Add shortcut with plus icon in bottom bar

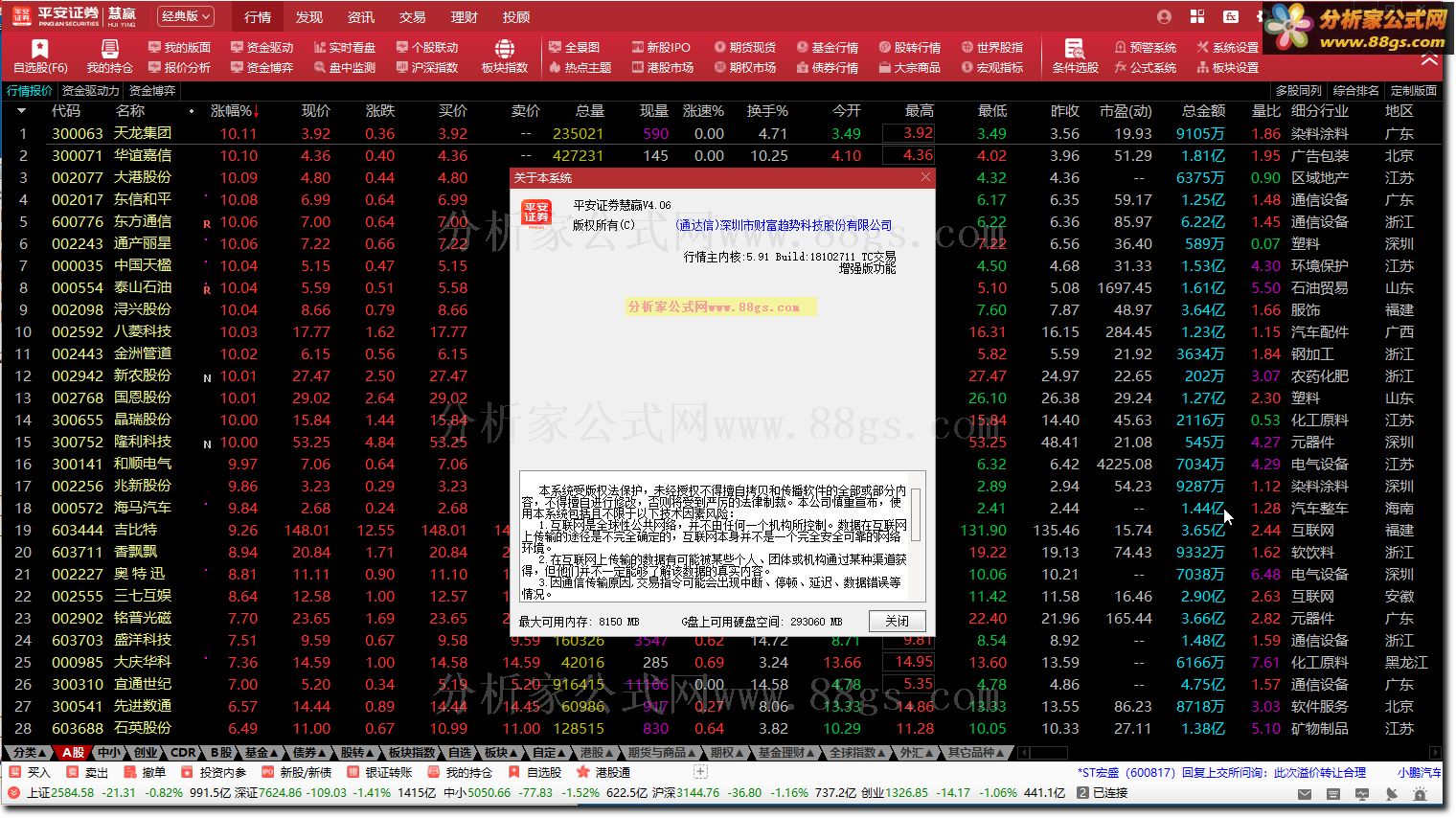click(700, 772)
